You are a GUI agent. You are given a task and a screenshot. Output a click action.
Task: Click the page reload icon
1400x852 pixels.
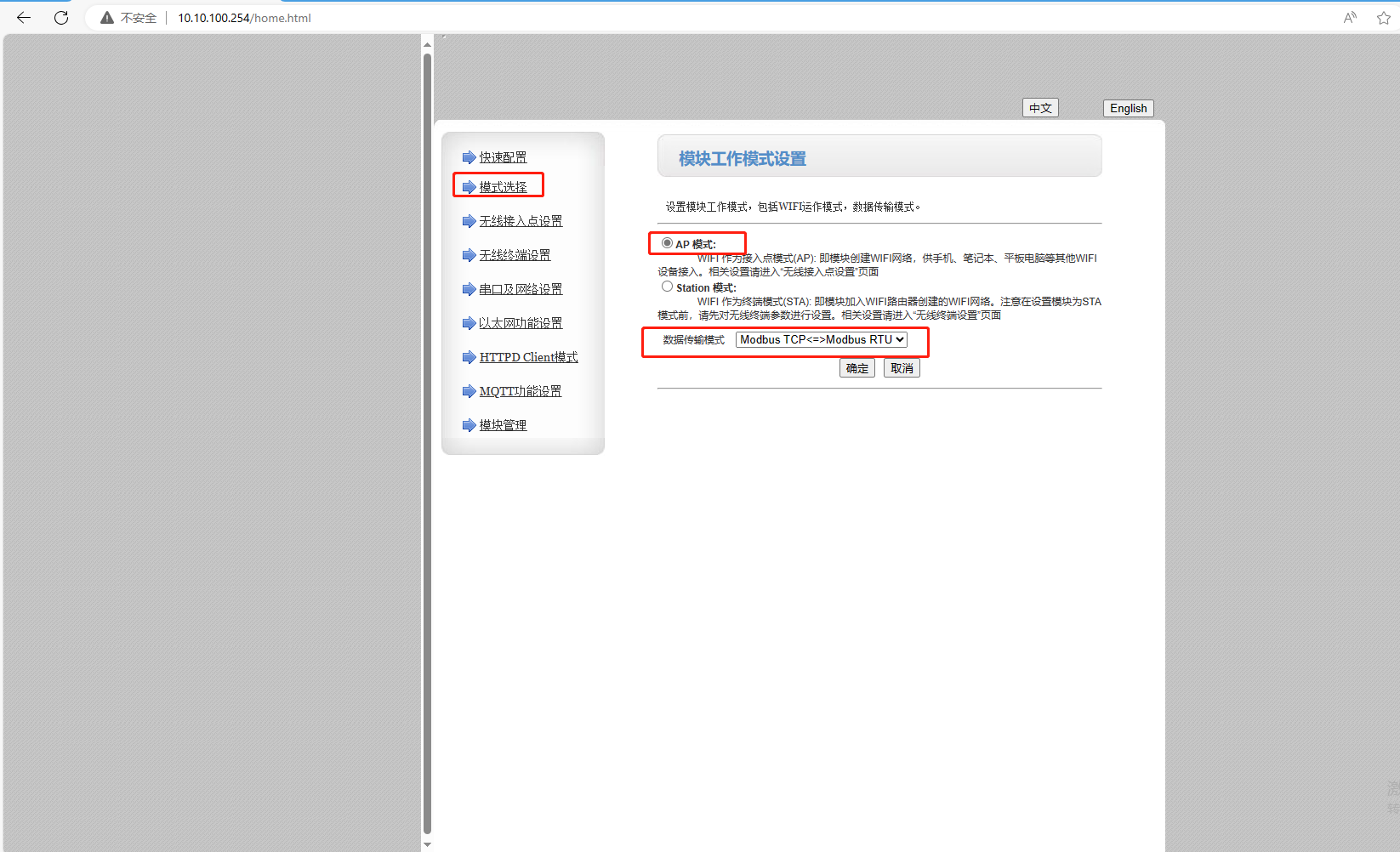pos(61,18)
